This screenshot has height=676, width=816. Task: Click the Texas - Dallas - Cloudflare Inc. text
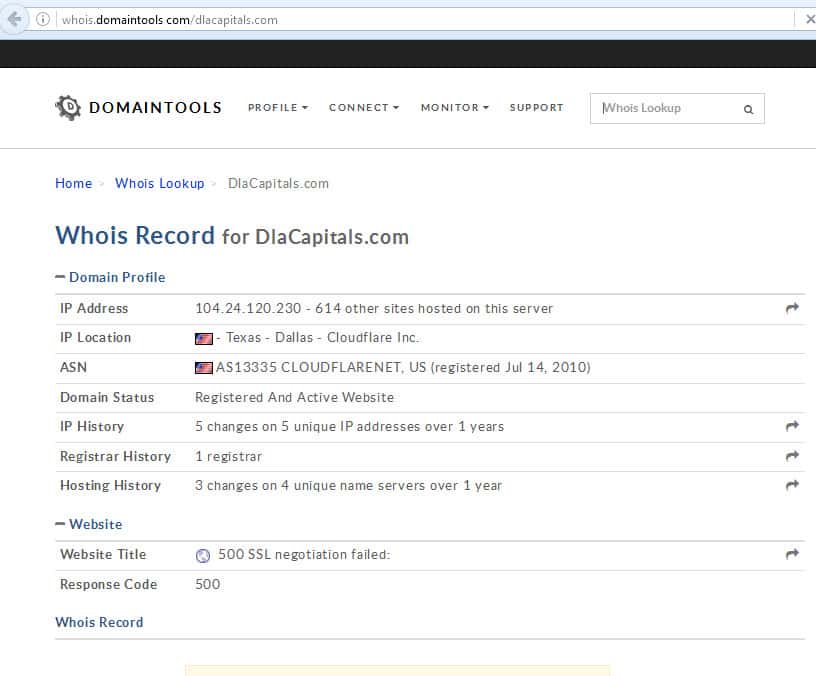[322, 337]
